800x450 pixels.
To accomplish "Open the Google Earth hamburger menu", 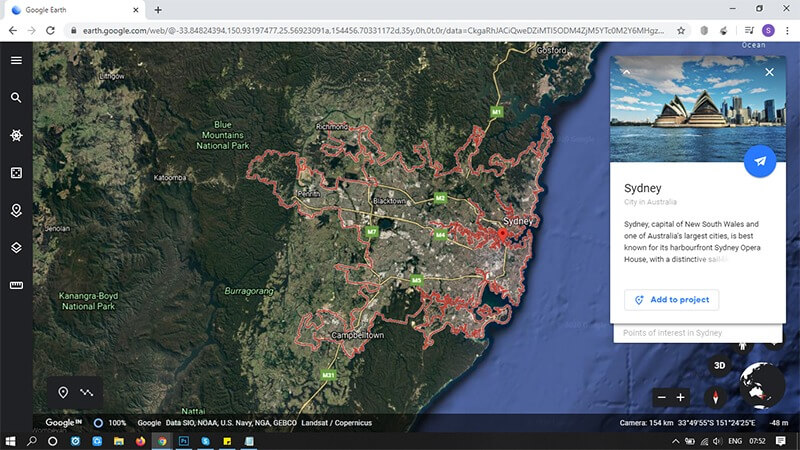I will click(16, 60).
